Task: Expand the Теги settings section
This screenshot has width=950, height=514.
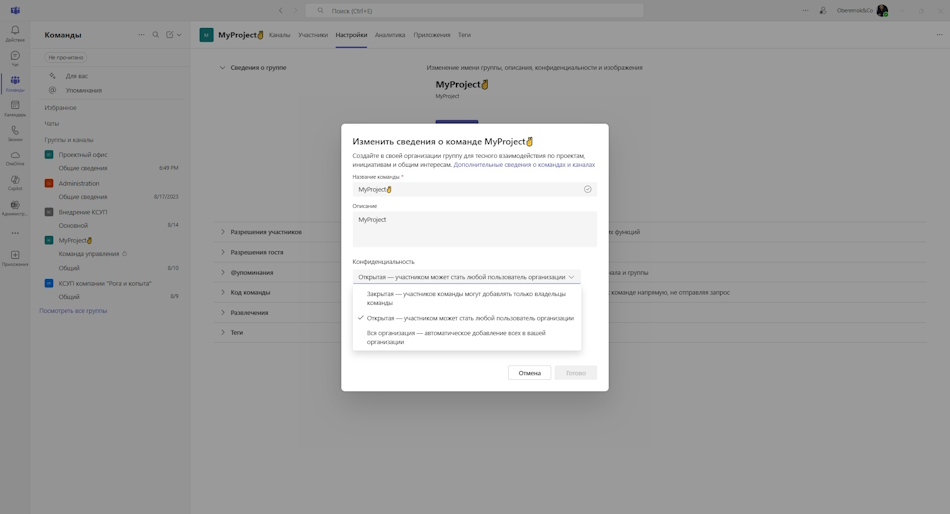Action: click(x=222, y=332)
